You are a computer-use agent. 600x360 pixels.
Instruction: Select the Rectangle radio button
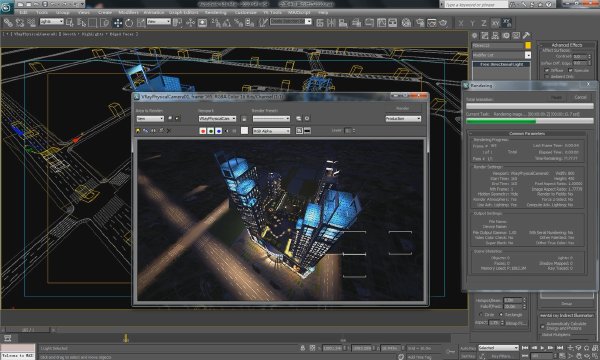coord(501,314)
